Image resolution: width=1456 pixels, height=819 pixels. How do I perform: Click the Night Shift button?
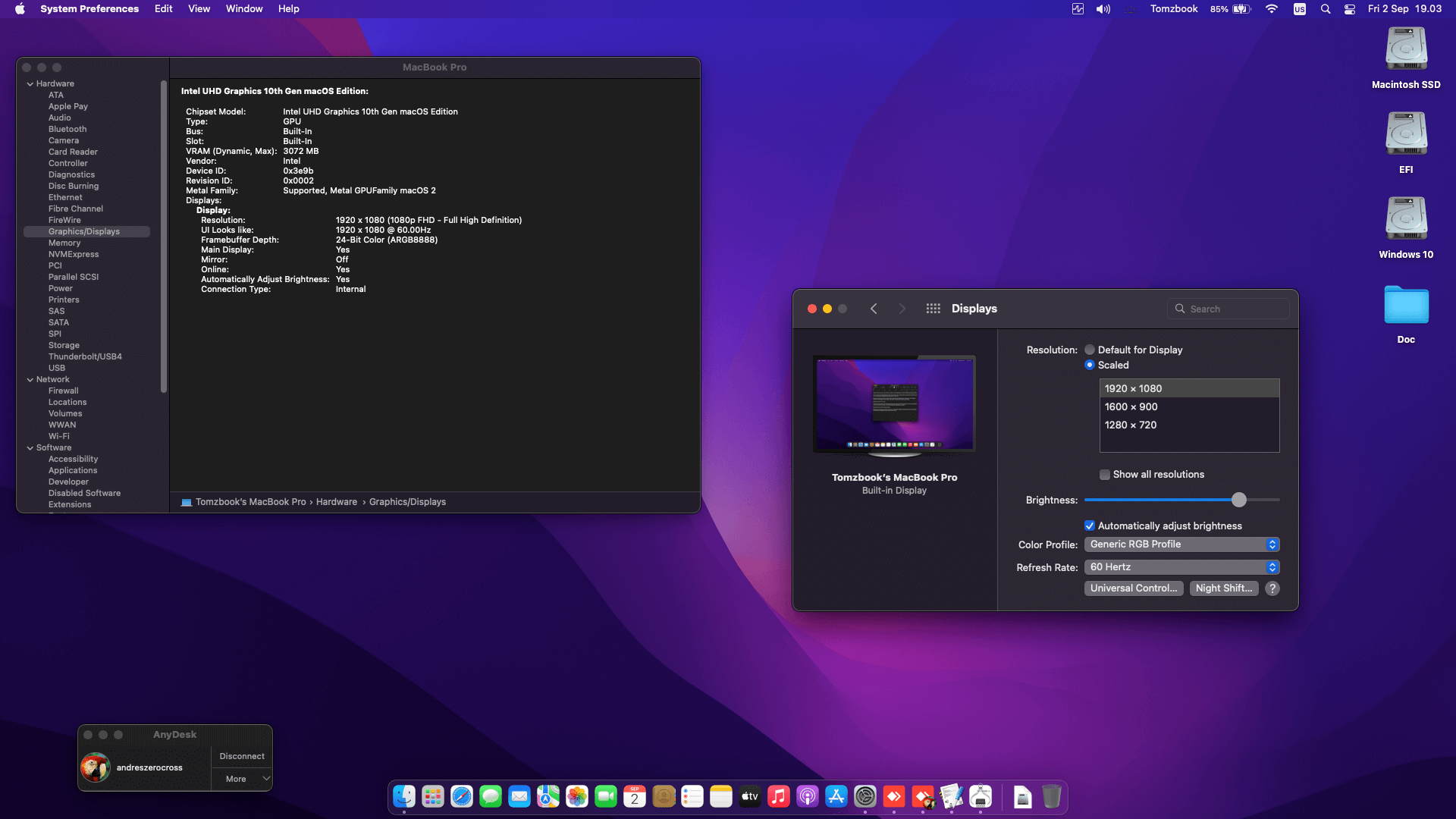[x=1224, y=588]
